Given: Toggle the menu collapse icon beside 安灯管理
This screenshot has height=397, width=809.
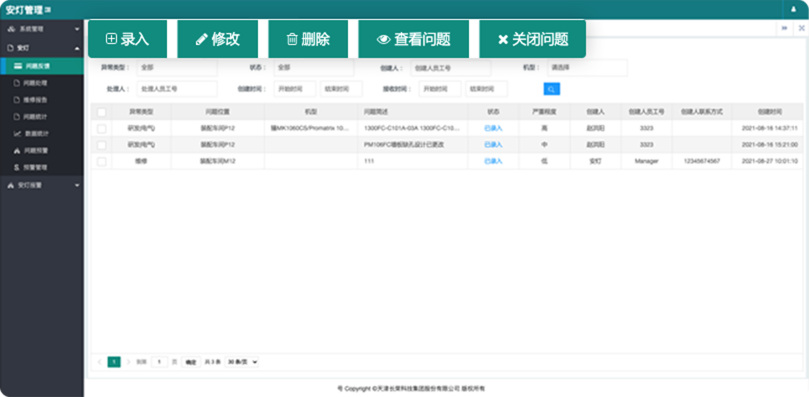Looking at the screenshot, I should [x=48, y=10].
